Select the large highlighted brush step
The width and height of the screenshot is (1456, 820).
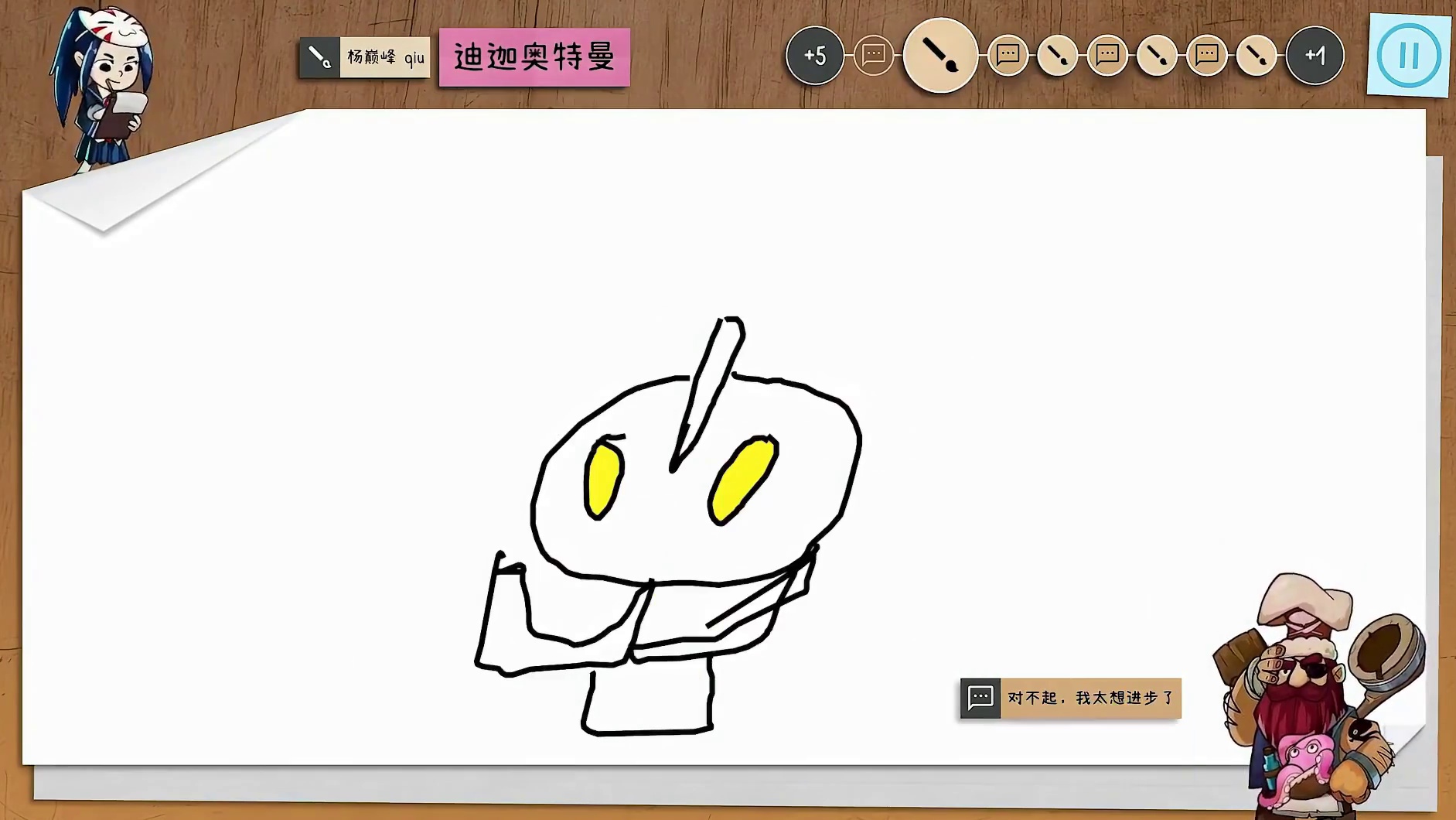(x=940, y=56)
